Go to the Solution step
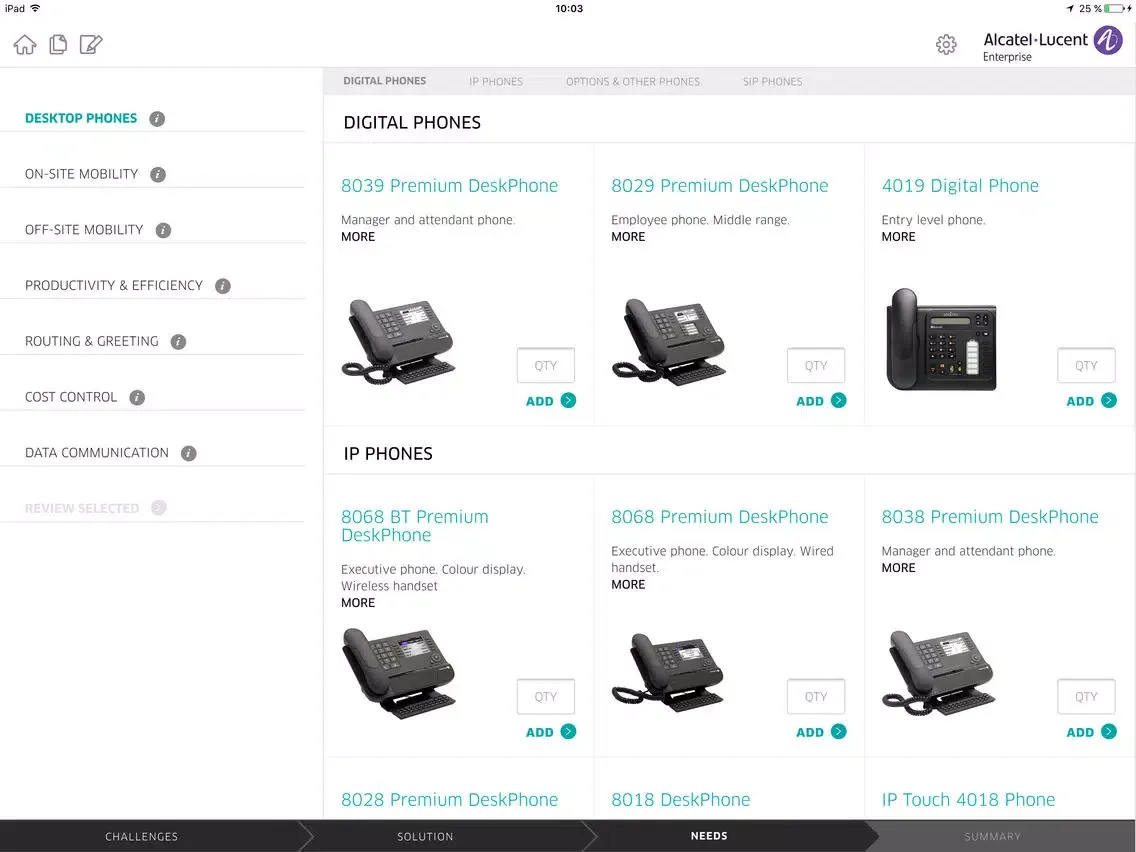Image resolution: width=1136 pixels, height=852 pixels. click(425, 837)
